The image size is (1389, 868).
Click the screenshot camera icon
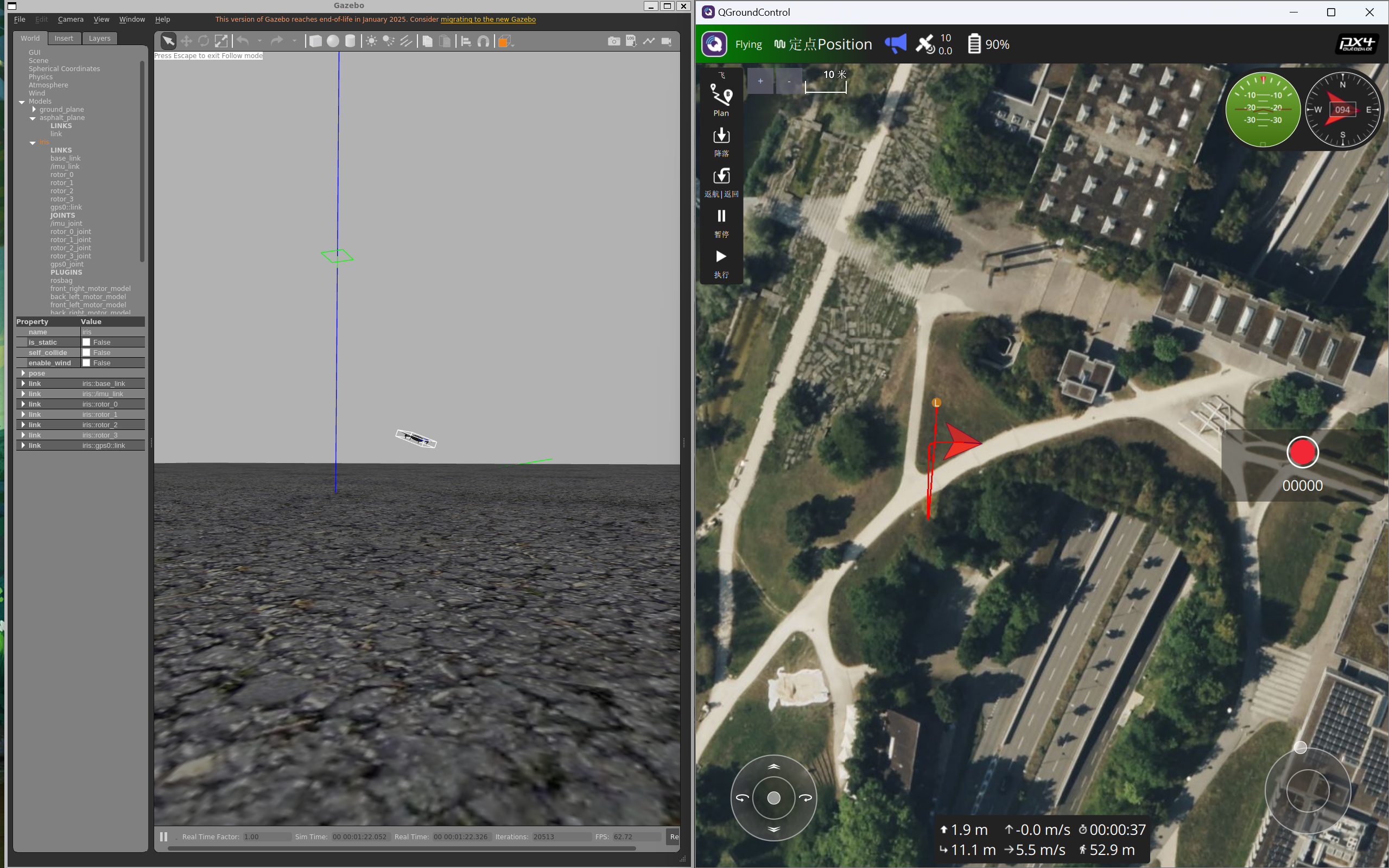click(613, 41)
